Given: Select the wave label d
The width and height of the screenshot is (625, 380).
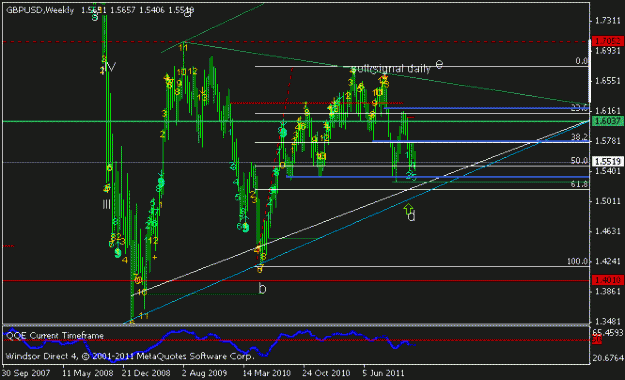Looking at the screenshot, I should [412, 216].
